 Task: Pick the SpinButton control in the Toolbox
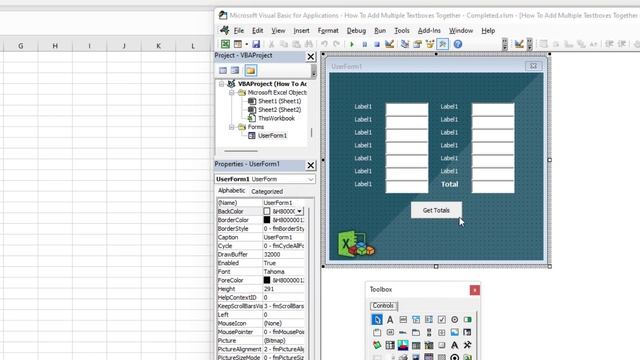[442, 333]
